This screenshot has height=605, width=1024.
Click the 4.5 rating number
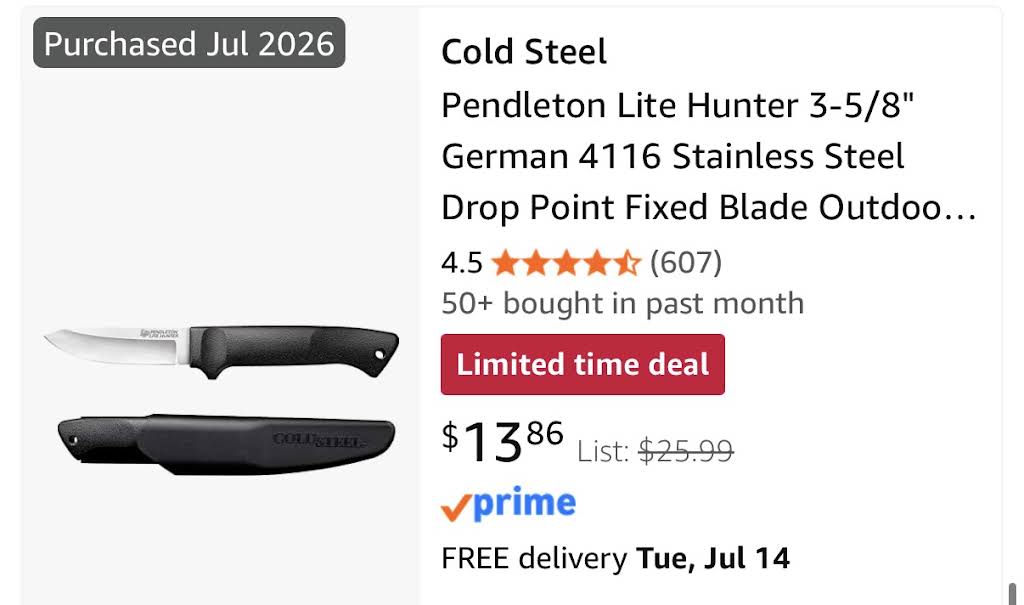coord(462,263)
